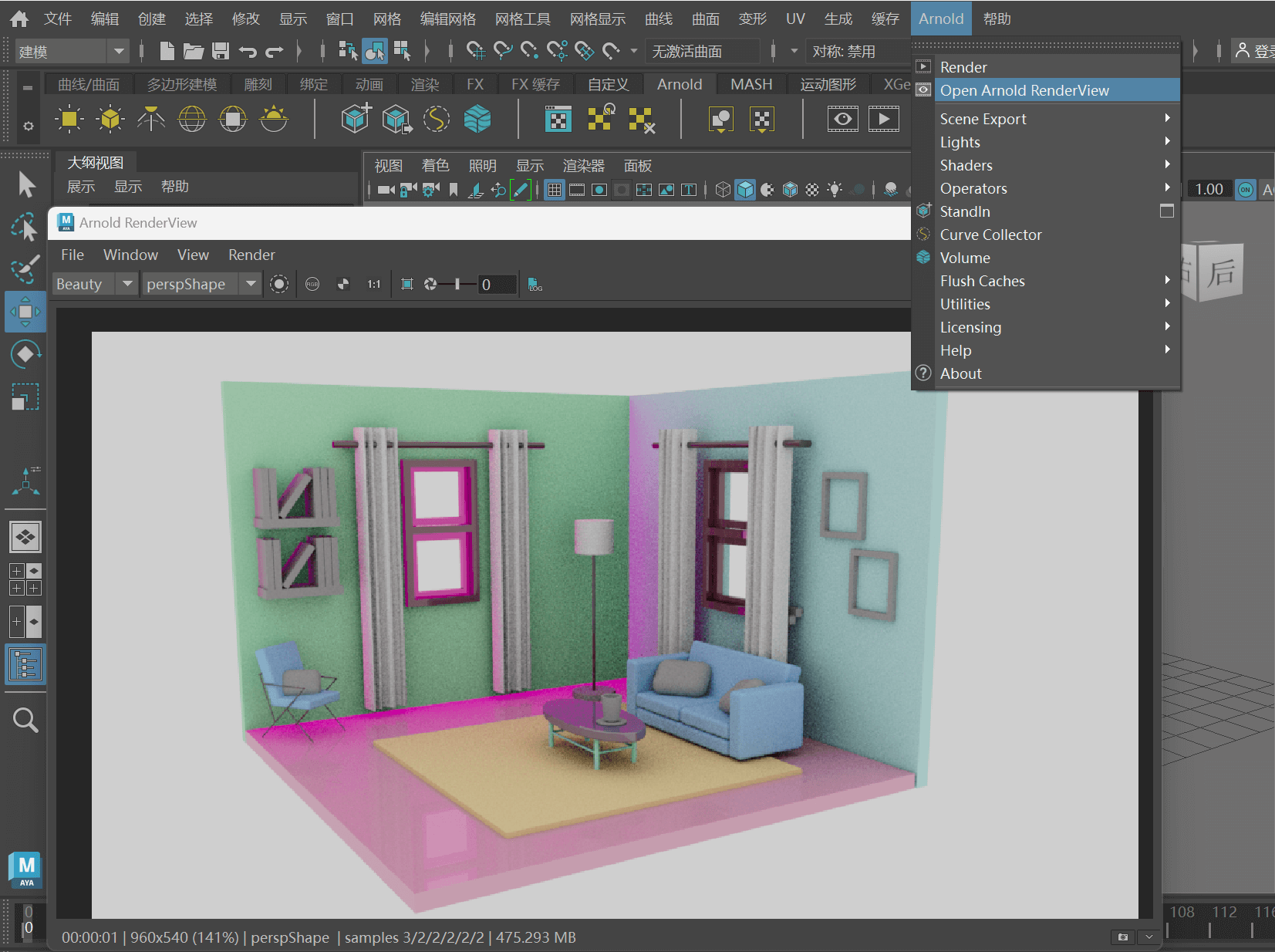
Task: Toggle the 1:1 zoom in RenderView
Action: point(374,284)
